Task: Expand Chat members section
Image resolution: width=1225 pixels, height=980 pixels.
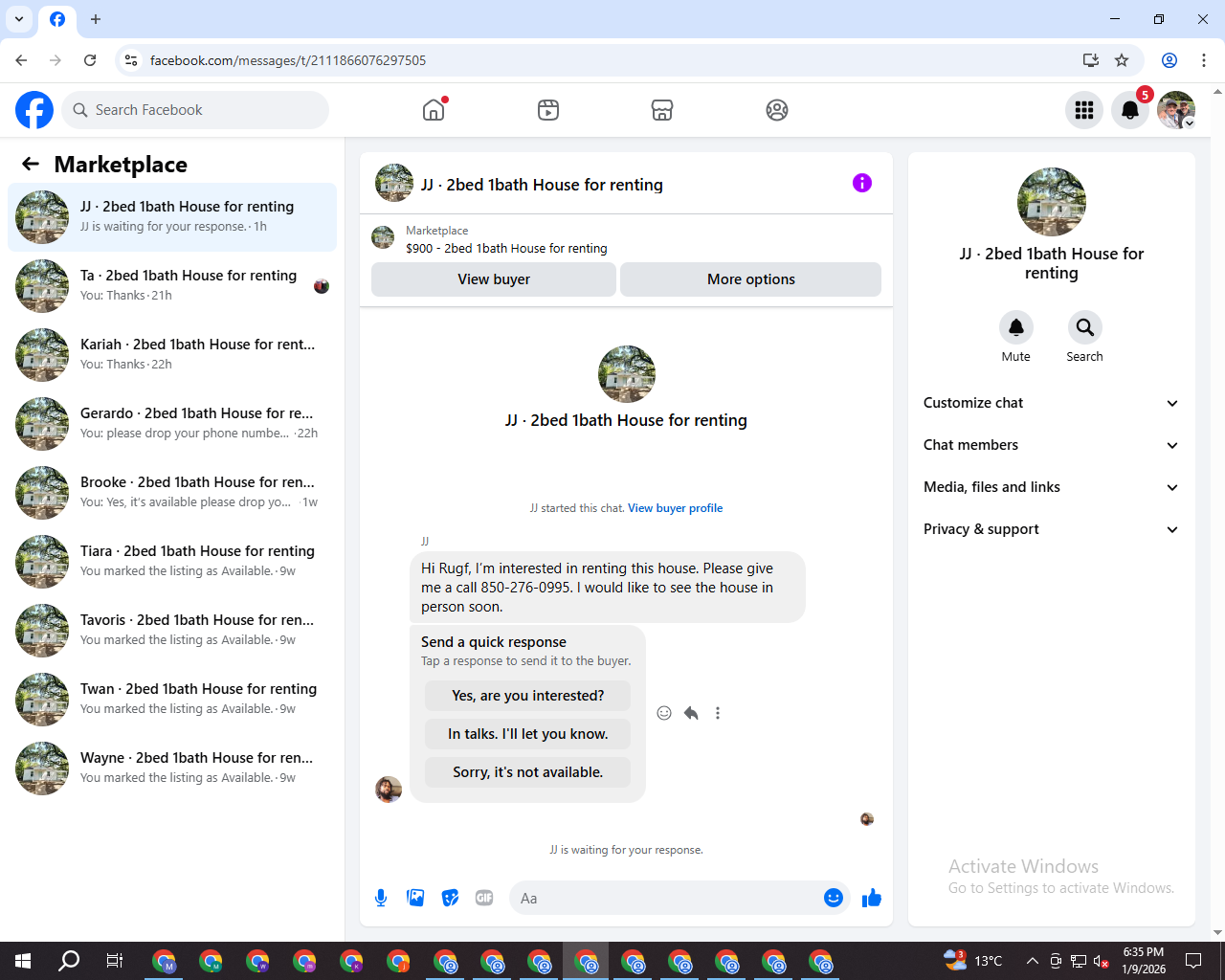Action: (x=1051, y=445)
